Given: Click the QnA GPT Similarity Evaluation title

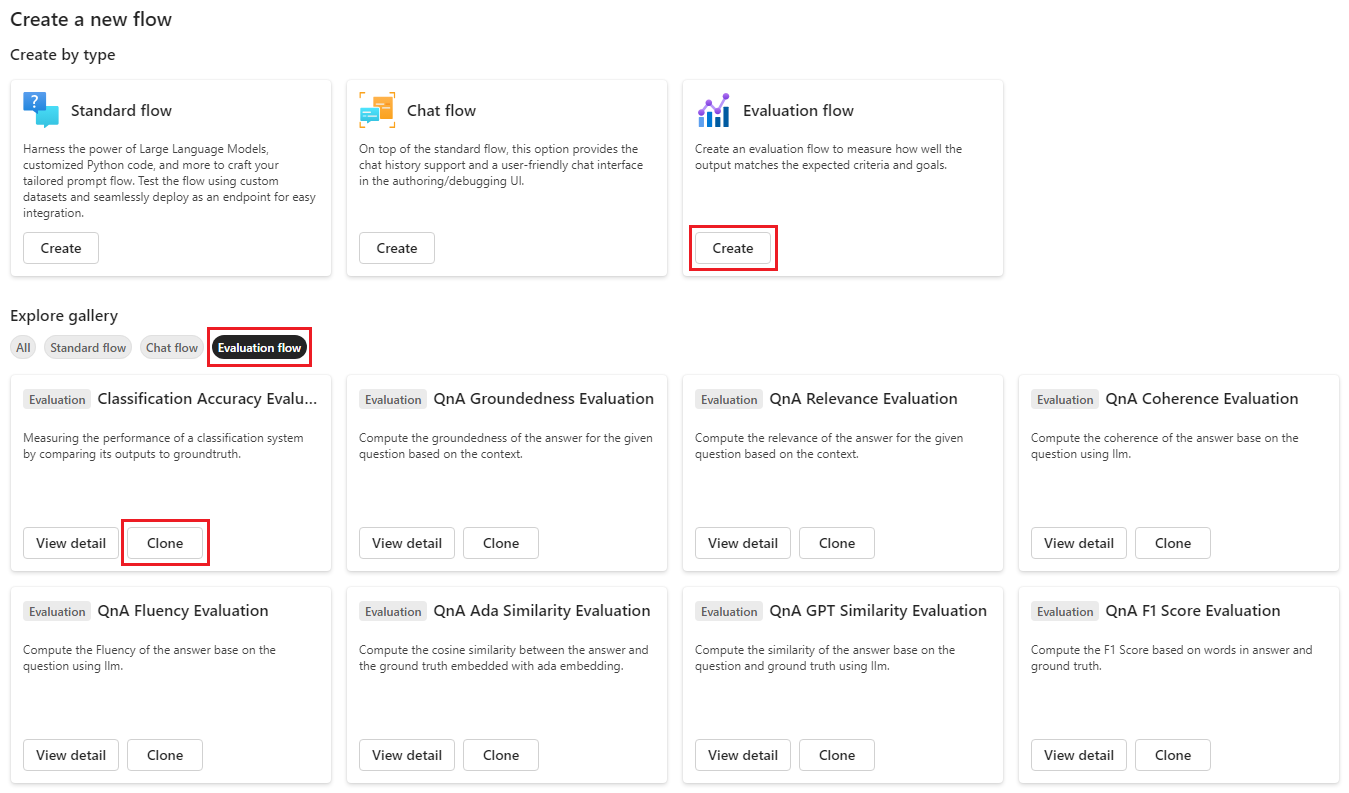Looking at the screenshot, I should [878, 611].
